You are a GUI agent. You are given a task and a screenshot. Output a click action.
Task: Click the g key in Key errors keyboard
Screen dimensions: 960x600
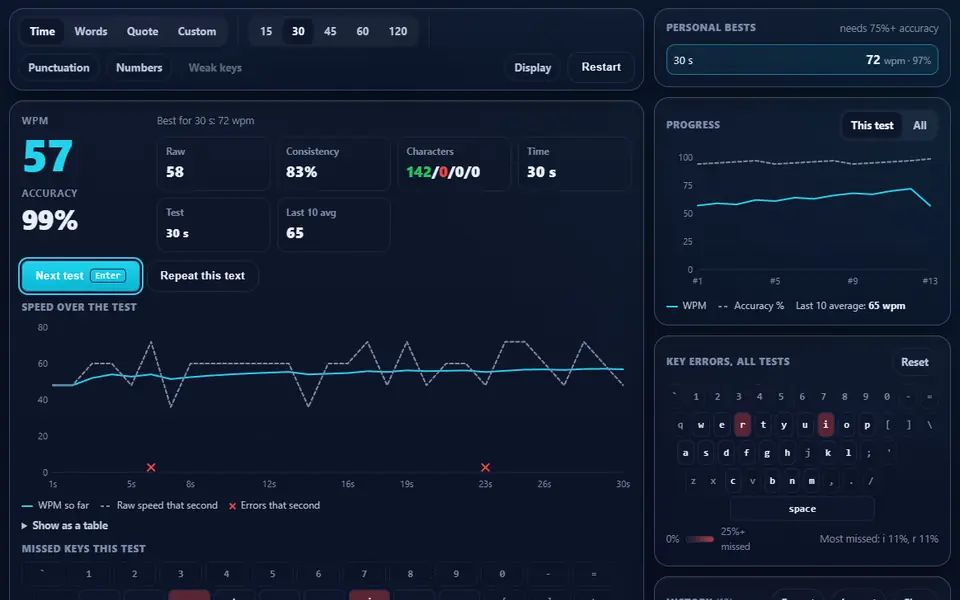pos(767,452)
